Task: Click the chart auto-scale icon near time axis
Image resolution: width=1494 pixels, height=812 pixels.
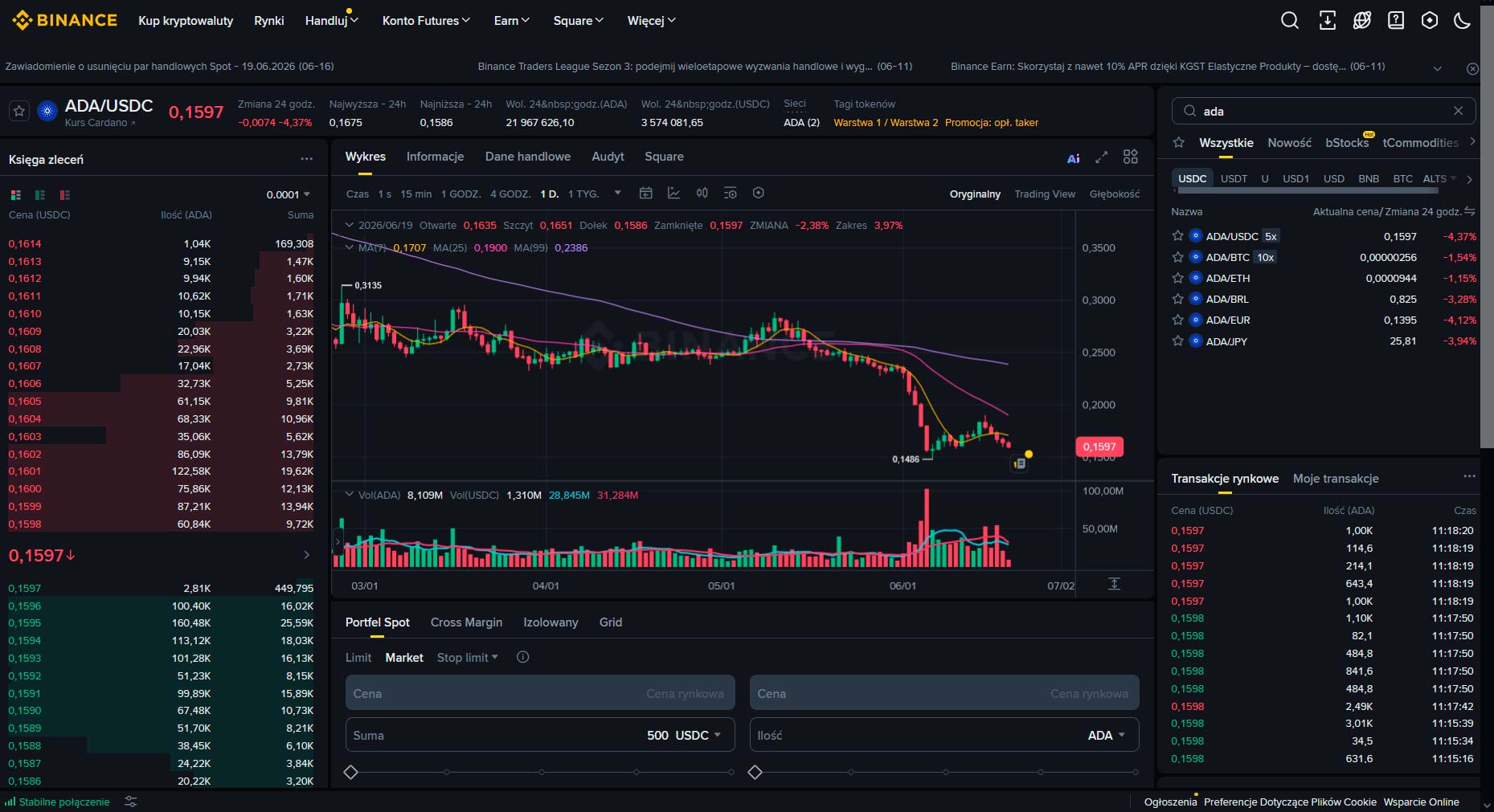Action: tap(1114, 584)
